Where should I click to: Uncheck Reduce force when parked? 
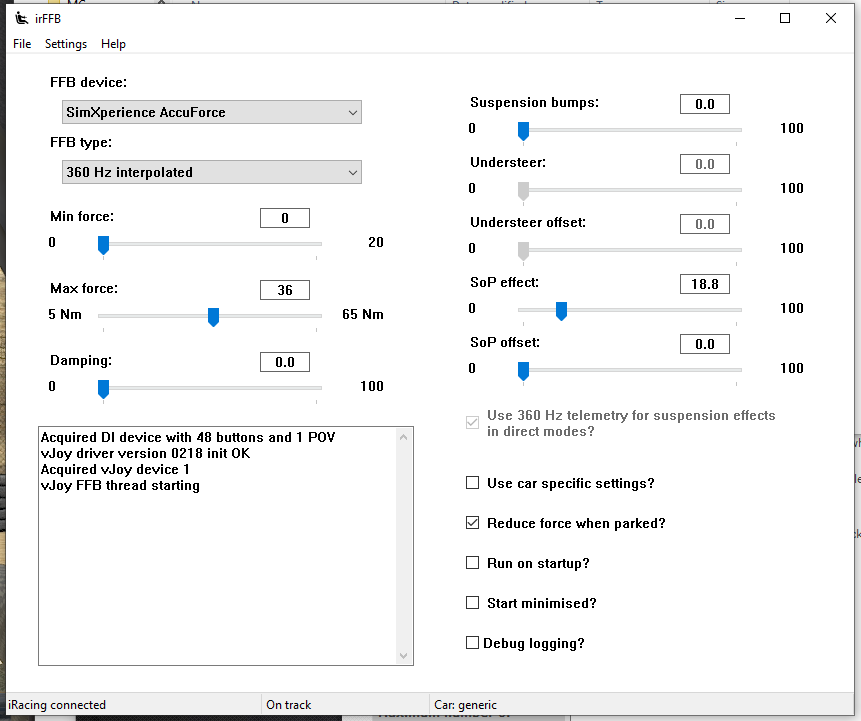pyautogui.click(x=473, y=523)
